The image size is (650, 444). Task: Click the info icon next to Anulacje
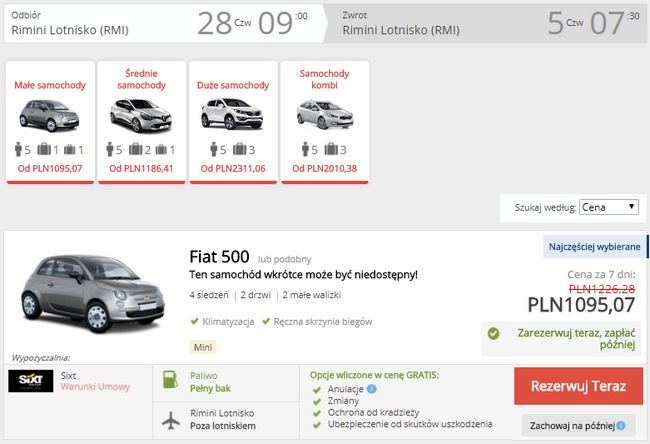point(372,389)
